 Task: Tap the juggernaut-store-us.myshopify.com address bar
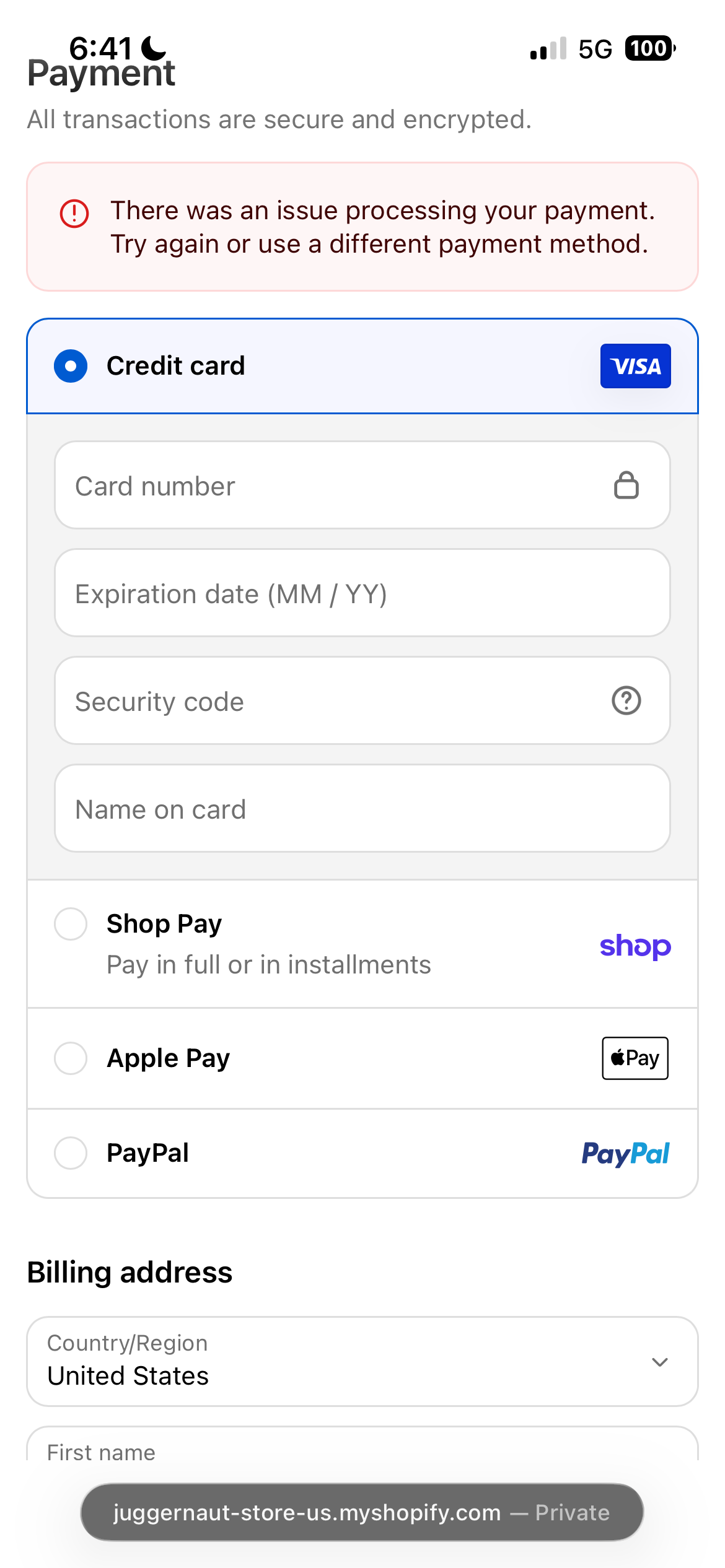362,1512
